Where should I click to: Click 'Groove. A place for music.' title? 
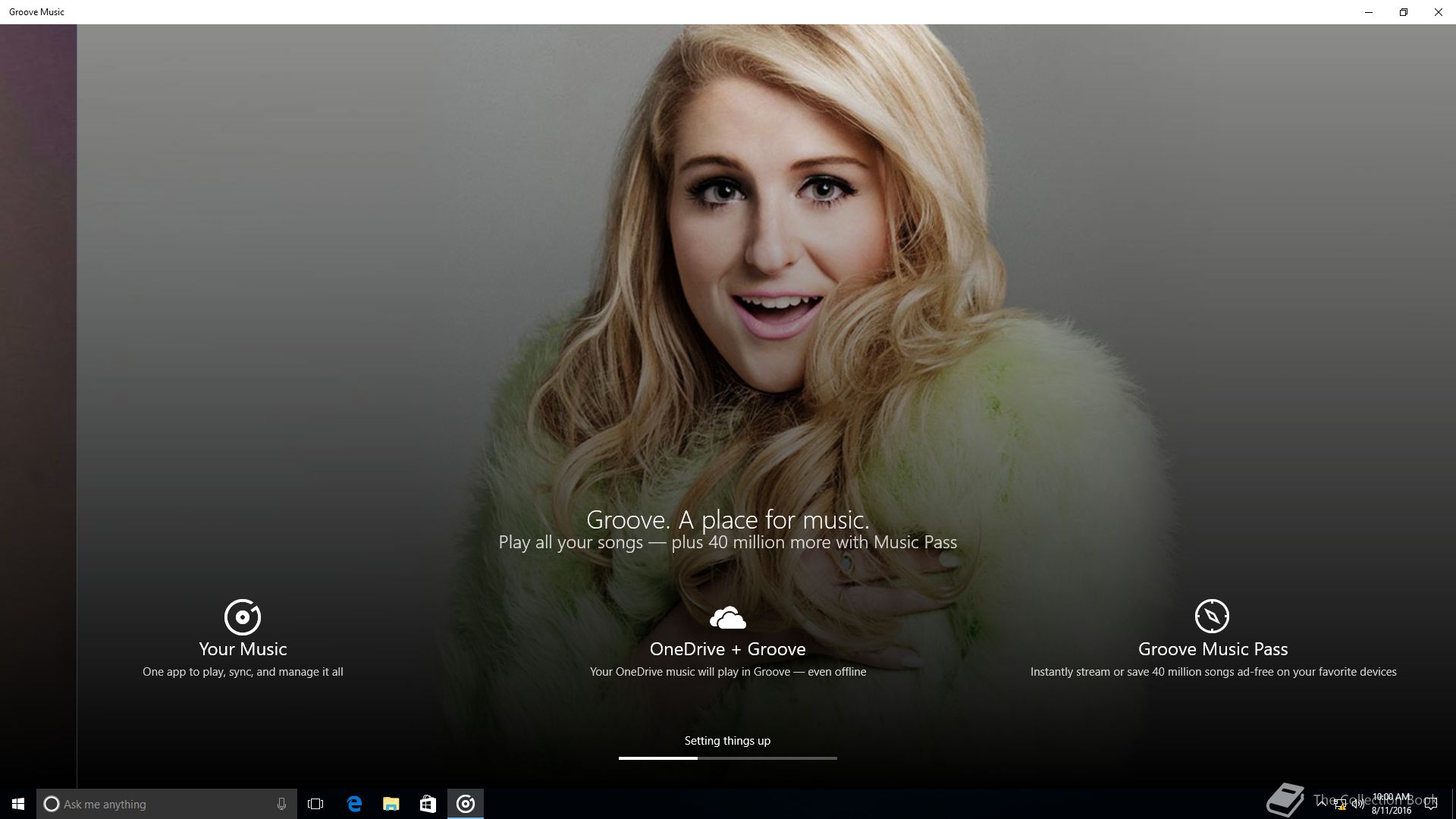pos(727,519)
